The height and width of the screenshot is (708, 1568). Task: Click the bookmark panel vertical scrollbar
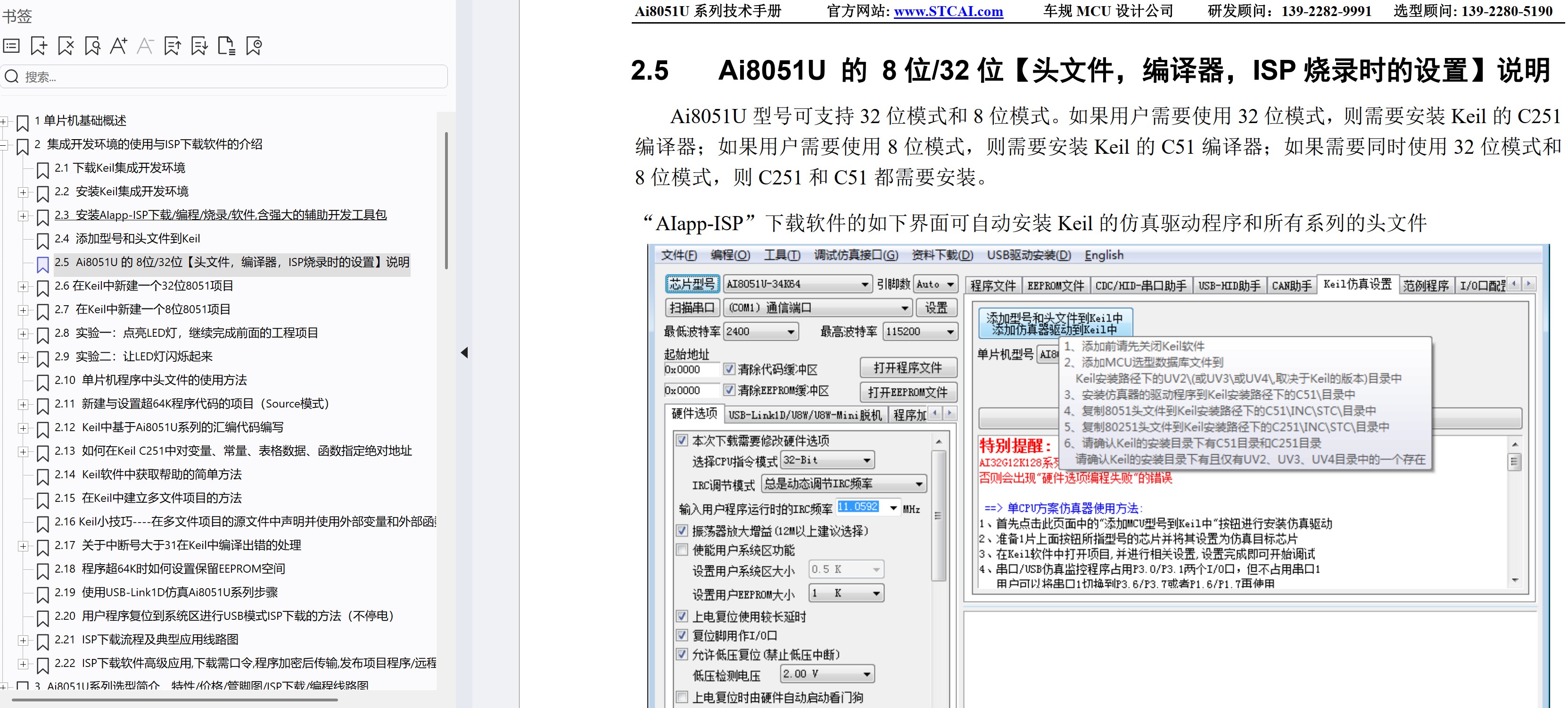[447, 201]
